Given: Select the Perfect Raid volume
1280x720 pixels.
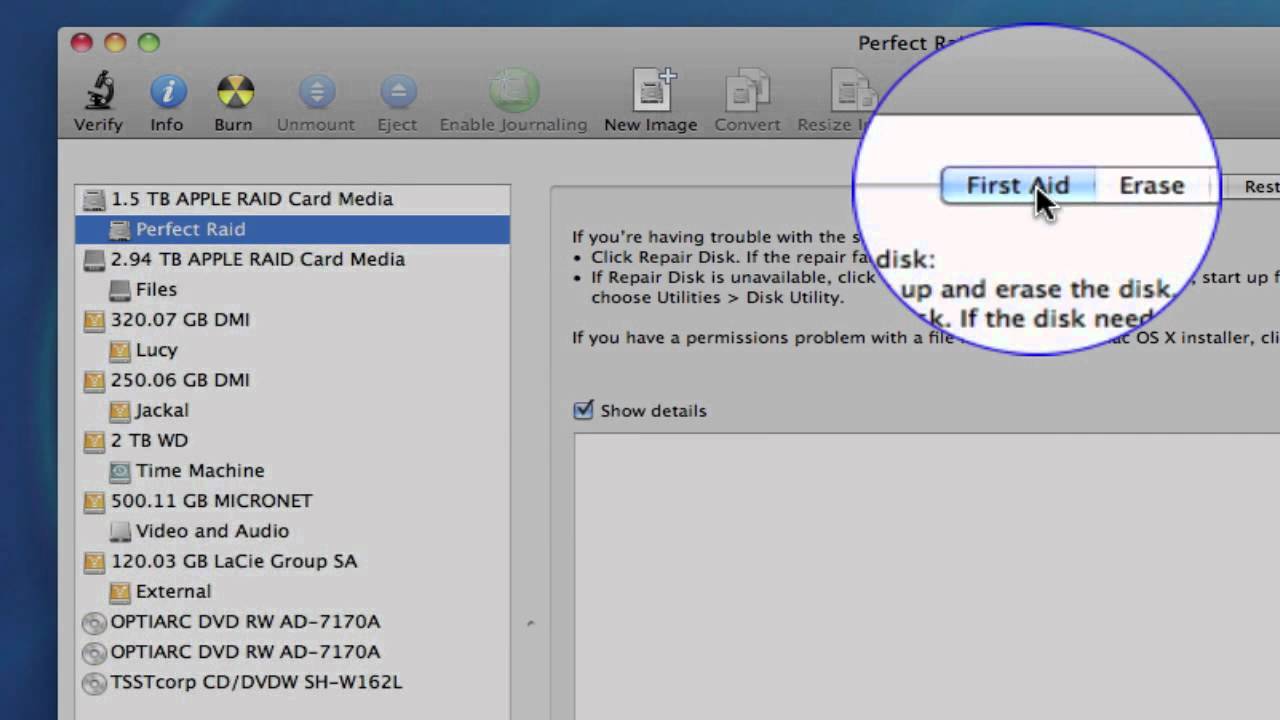Looking at the screenshot, I should point(293,229).
